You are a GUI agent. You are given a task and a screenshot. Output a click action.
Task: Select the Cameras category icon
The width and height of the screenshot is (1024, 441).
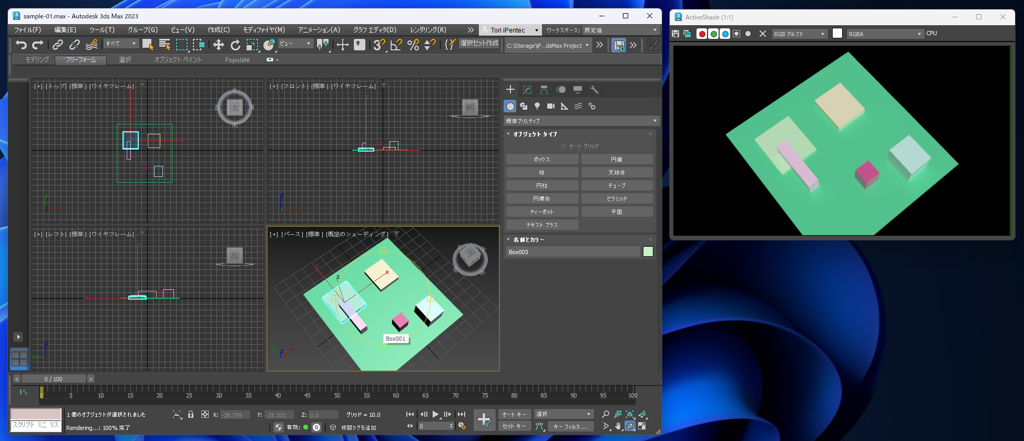pyautogui.click(x=551, y=106)
